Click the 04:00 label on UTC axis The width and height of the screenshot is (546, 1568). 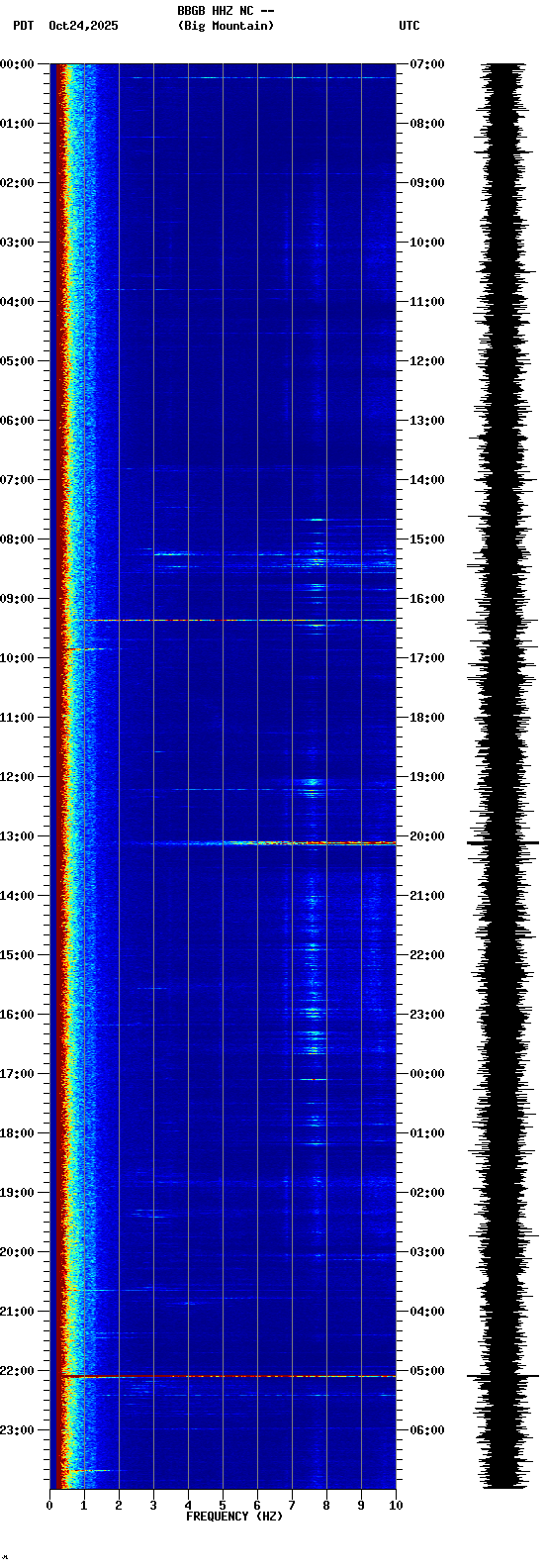click(427, 1312)
